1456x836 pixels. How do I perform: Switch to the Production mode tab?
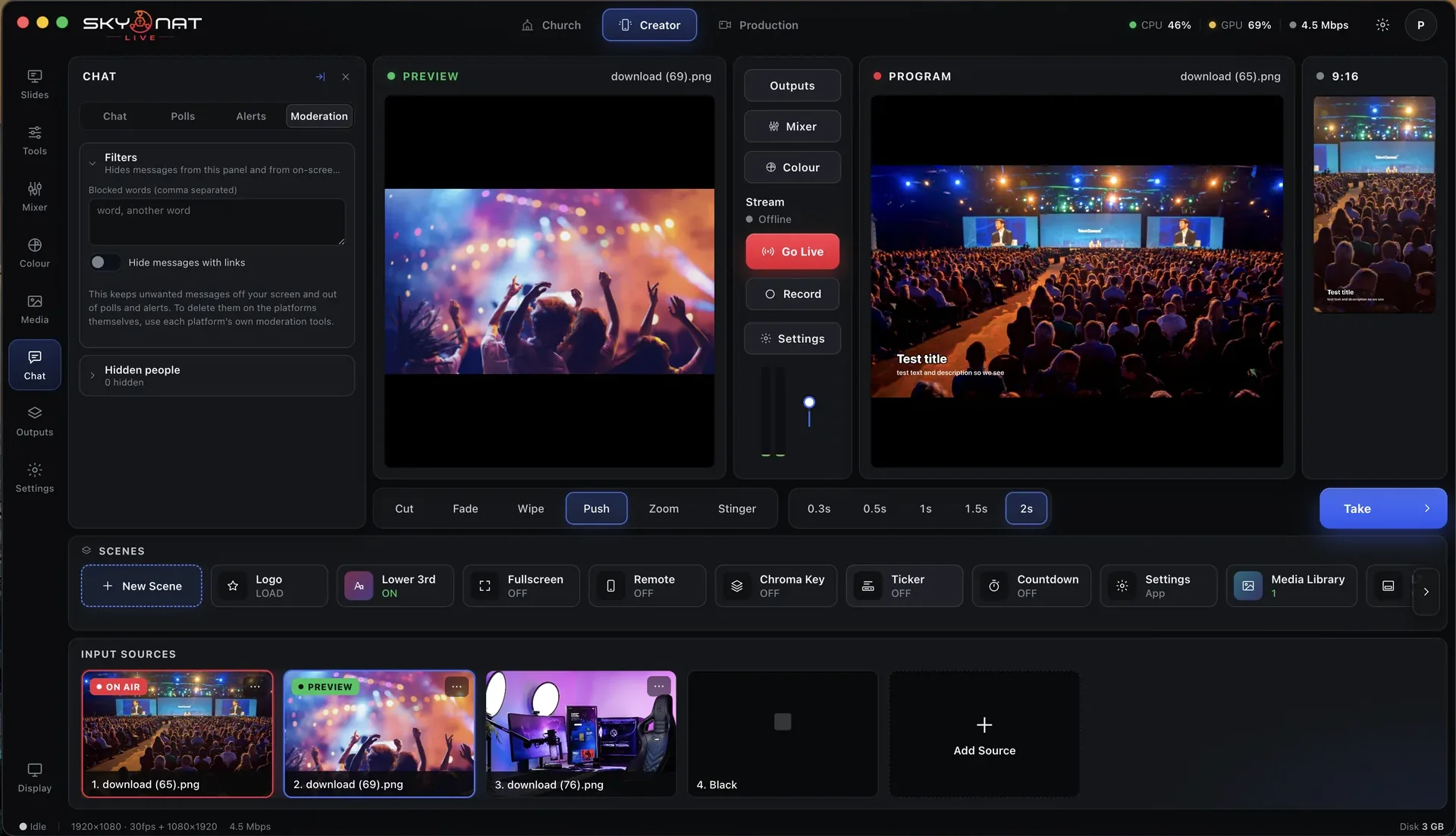758,25
